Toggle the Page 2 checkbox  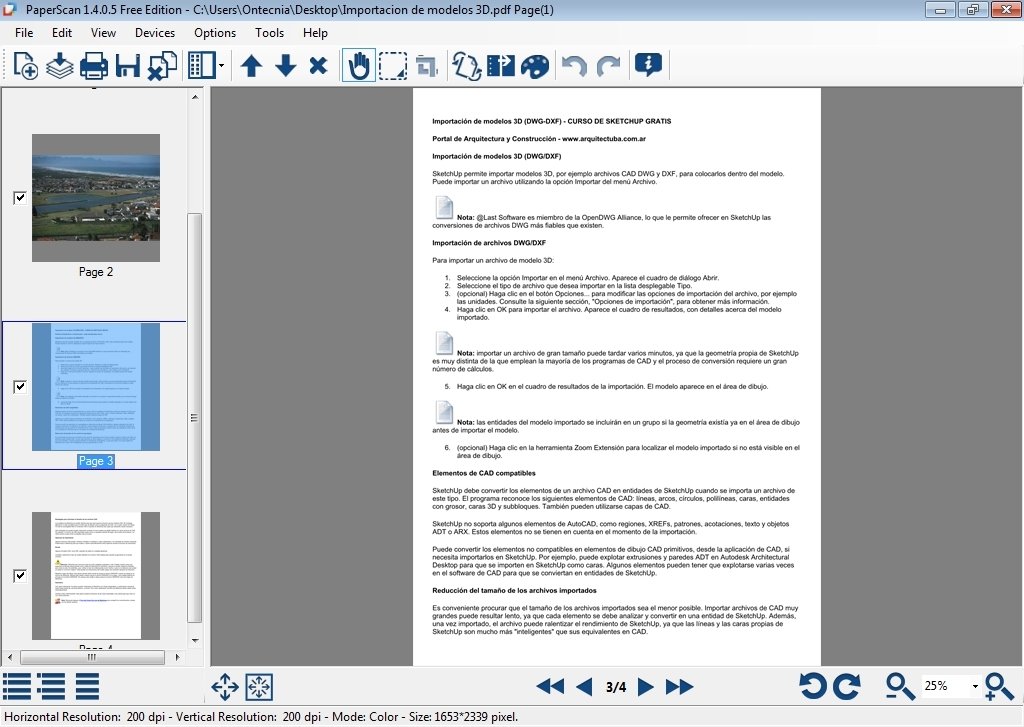[x=20, y=197]
